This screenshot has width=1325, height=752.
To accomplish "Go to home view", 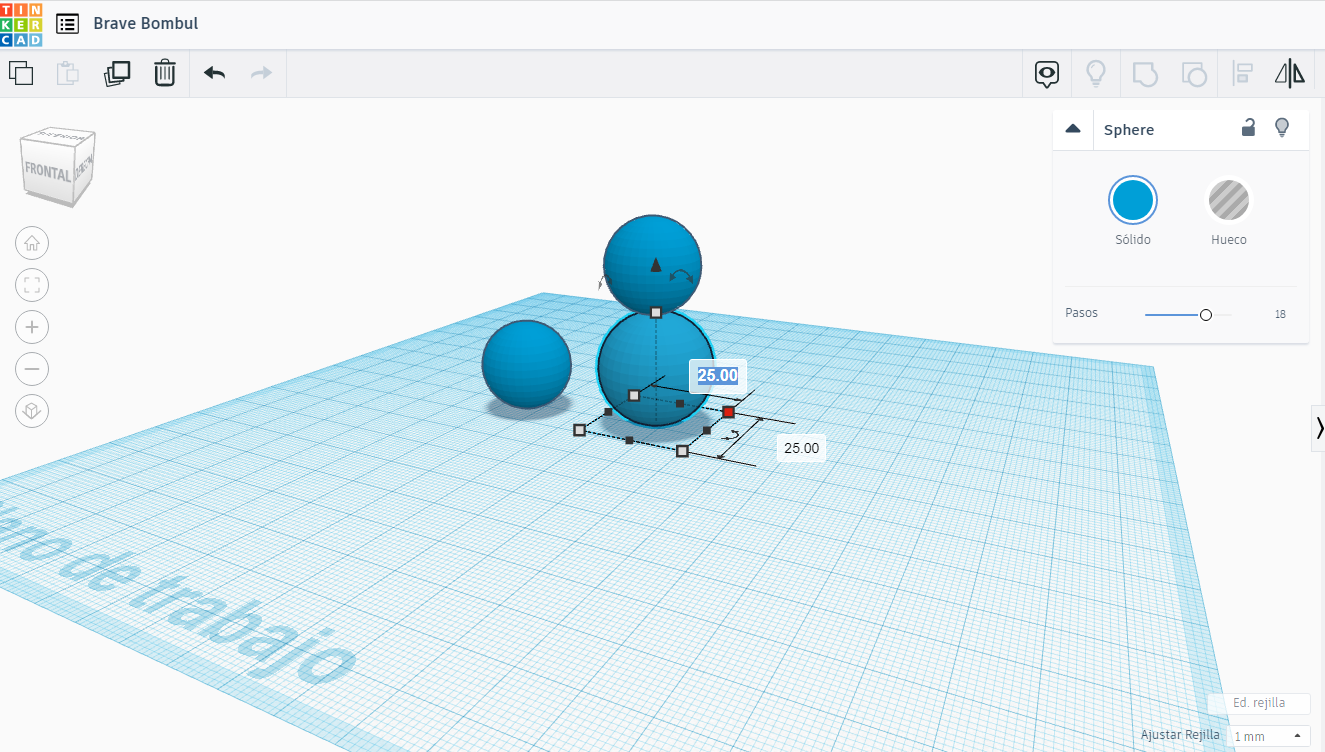I will 32,243.
